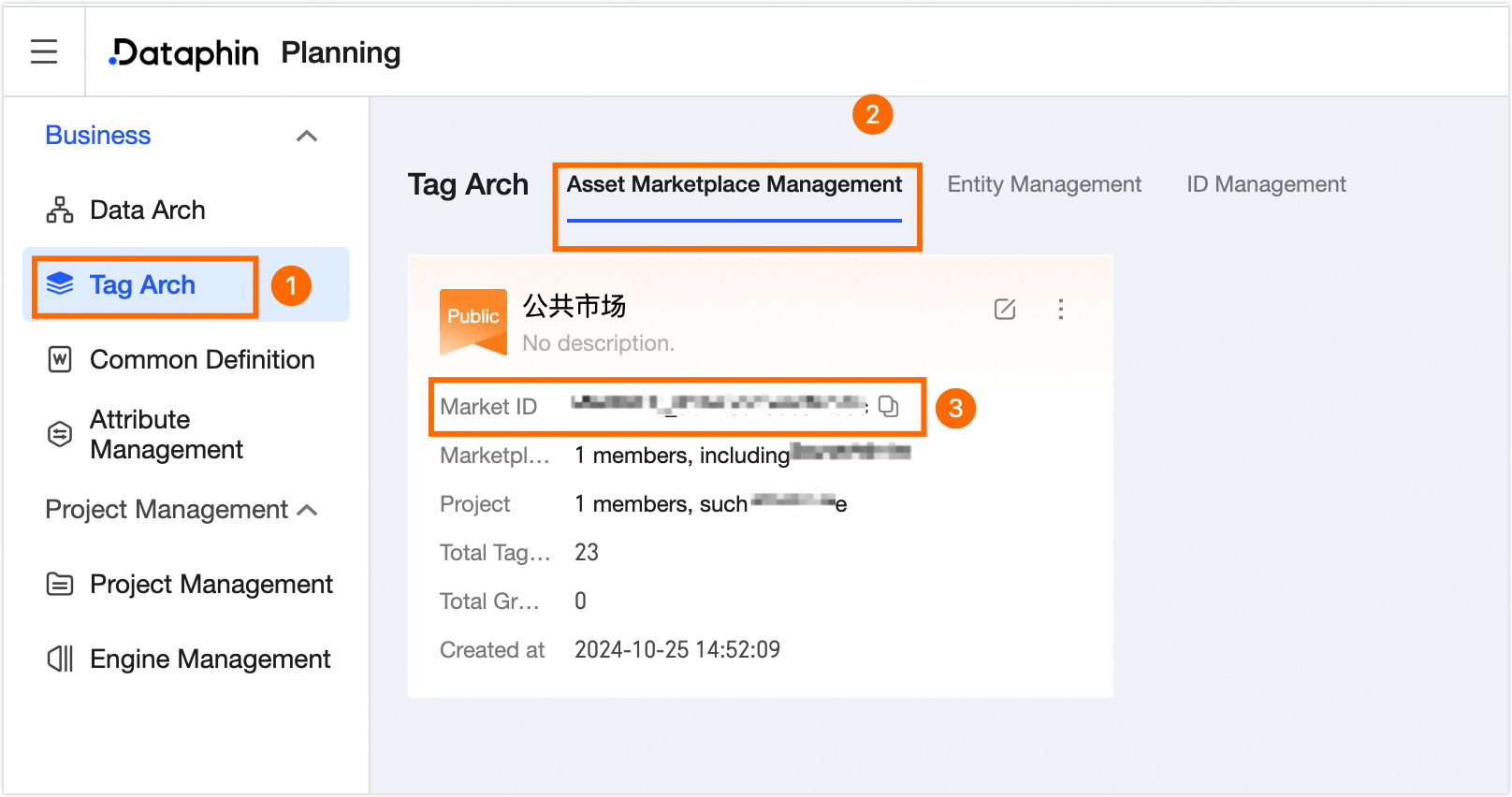Click the Total Tag count 23
The image size is (1512, 797).
click(x=587, y=552)
